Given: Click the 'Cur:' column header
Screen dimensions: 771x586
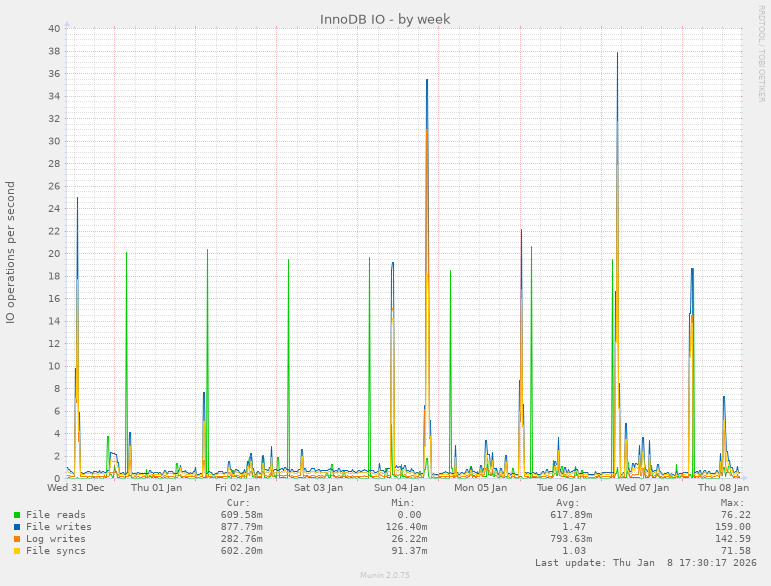Looking at the screenshot, I should click(x=238, y=503).
